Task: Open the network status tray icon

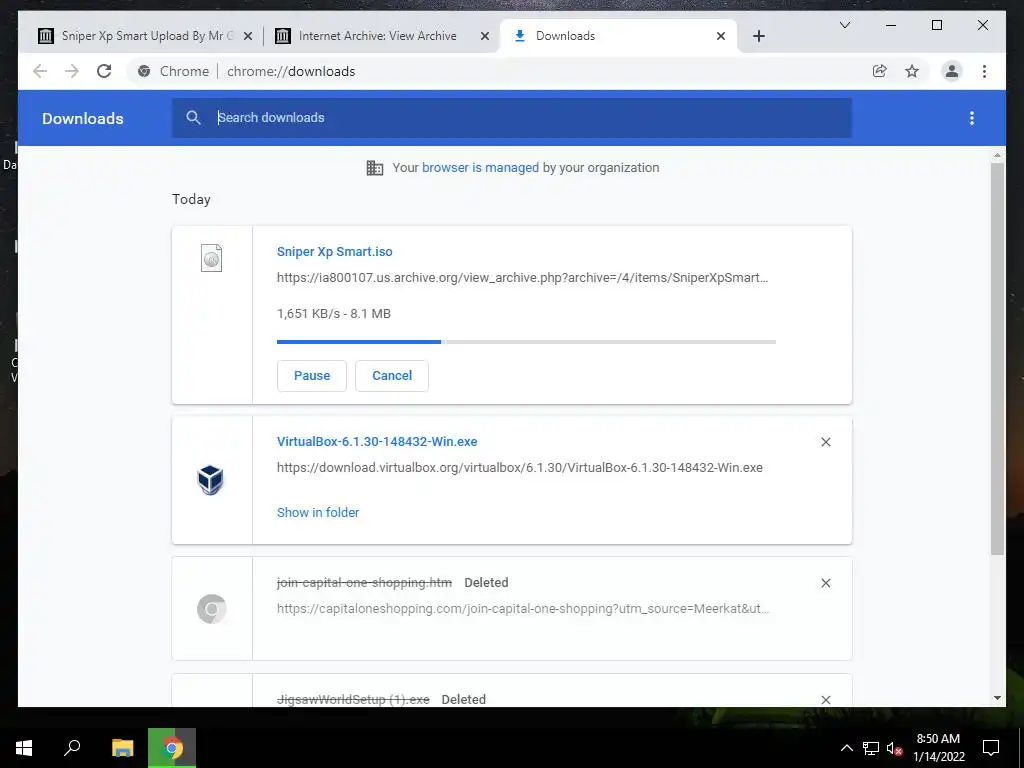Action: [871, 748]
